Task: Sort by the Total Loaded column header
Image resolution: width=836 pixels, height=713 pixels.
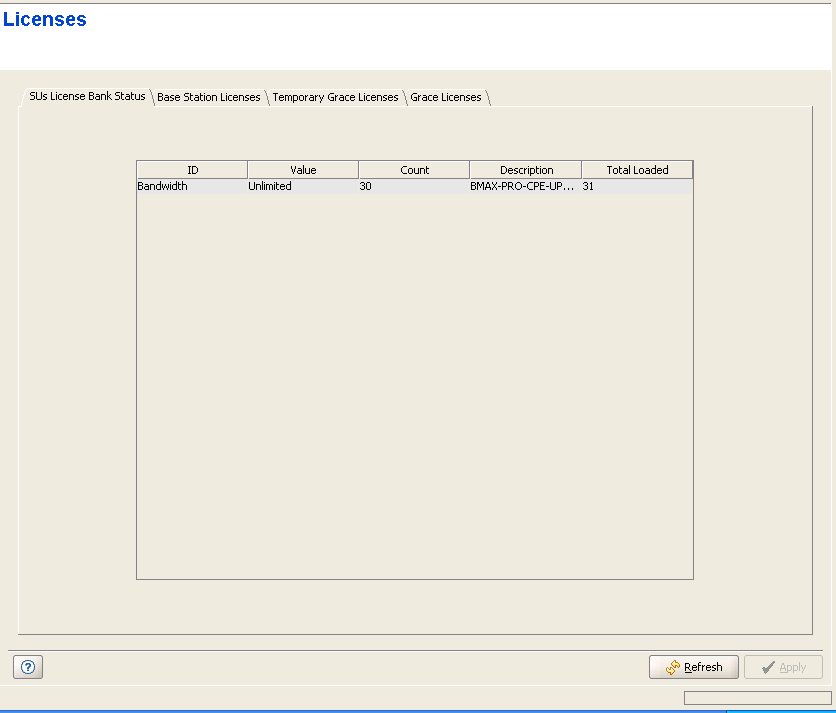Action: click(x=637, y=170)
